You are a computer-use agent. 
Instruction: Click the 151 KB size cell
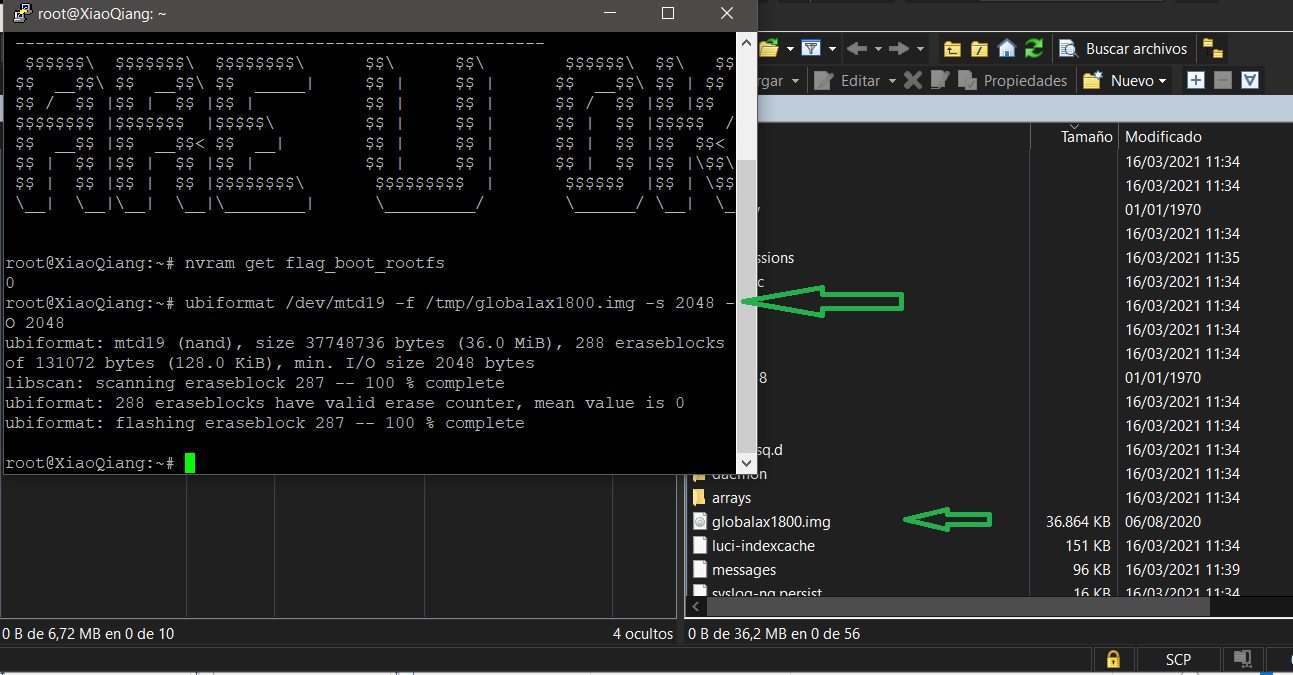tap(1088, 545)
